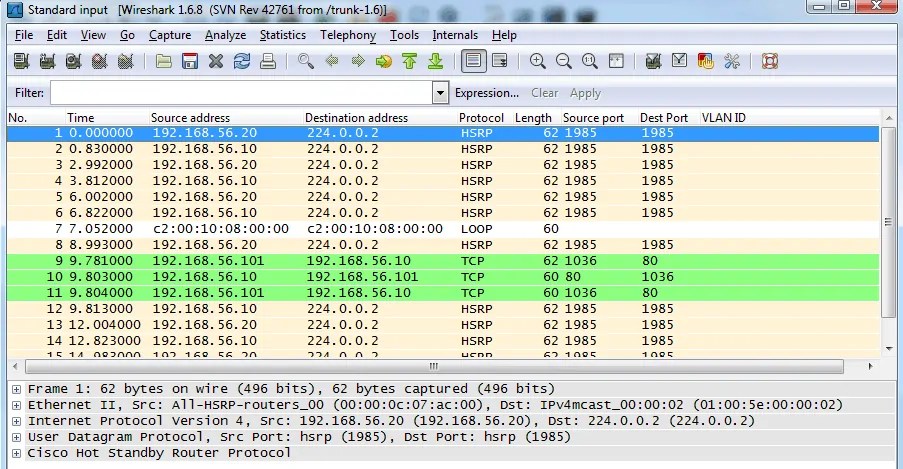Viewport: 903px width, 469px height.
Task: Open the Filter history dropdown arrow
Action: click(x=441, y=93)
